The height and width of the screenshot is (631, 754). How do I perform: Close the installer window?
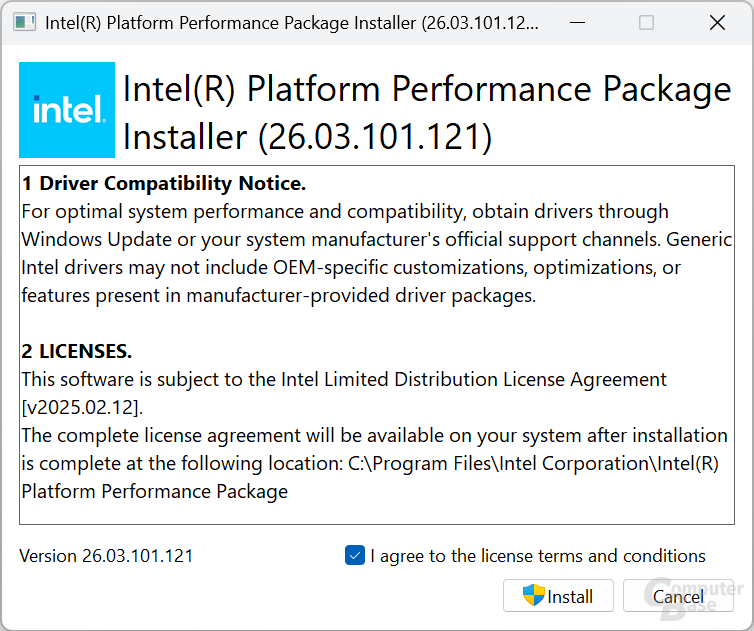pos(717,23)
